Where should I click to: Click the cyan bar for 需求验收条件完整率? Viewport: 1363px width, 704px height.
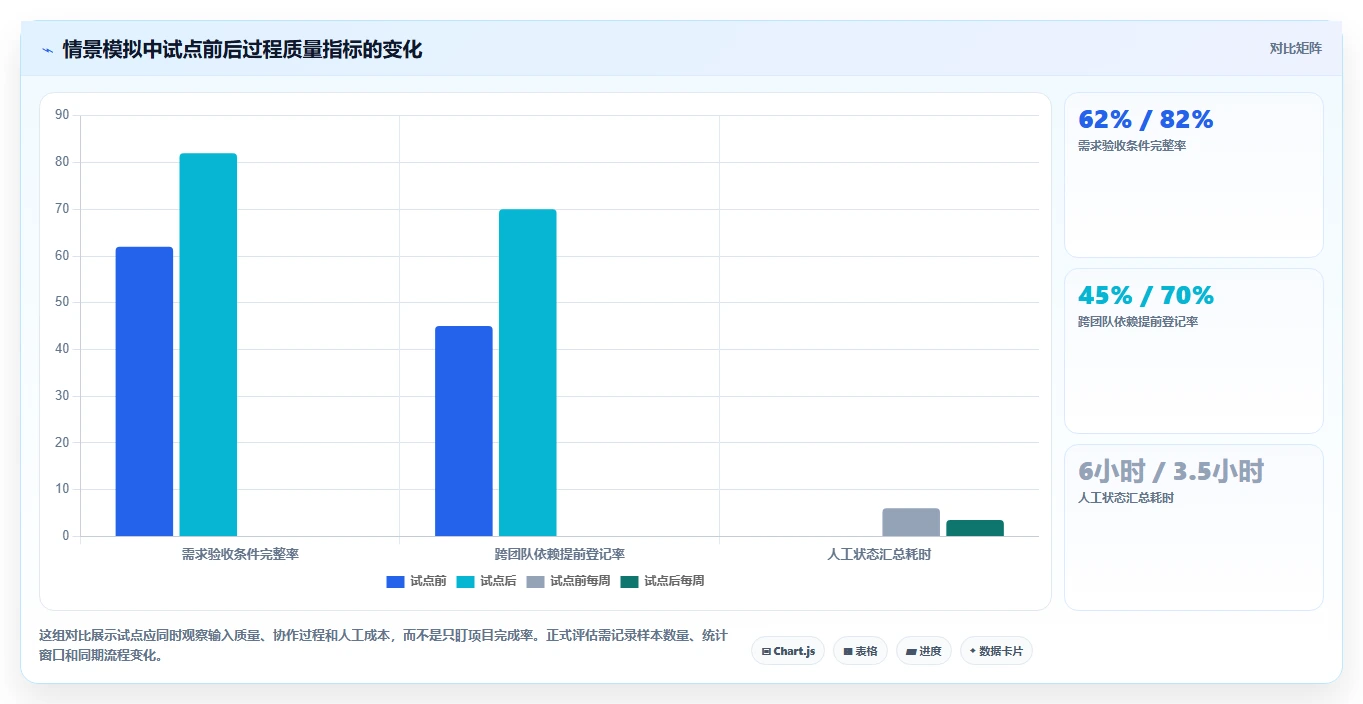click(x=208, y=345)
